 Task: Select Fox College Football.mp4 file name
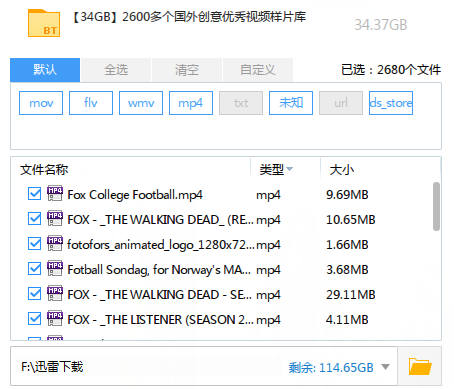(x=135, y=195)
